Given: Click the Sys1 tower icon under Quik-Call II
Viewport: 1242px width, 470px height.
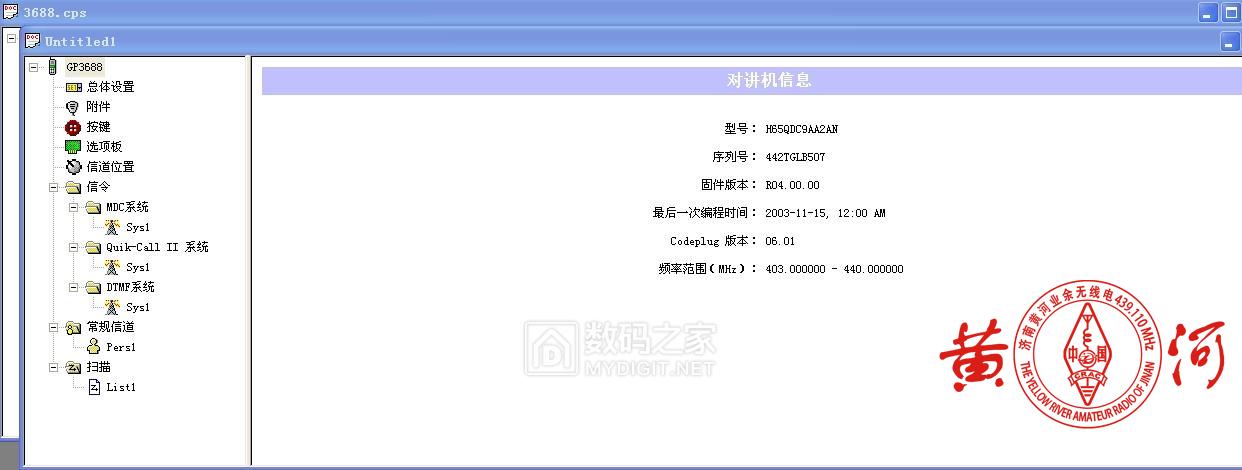Looking at the screenshot, I should click(113, 267).
